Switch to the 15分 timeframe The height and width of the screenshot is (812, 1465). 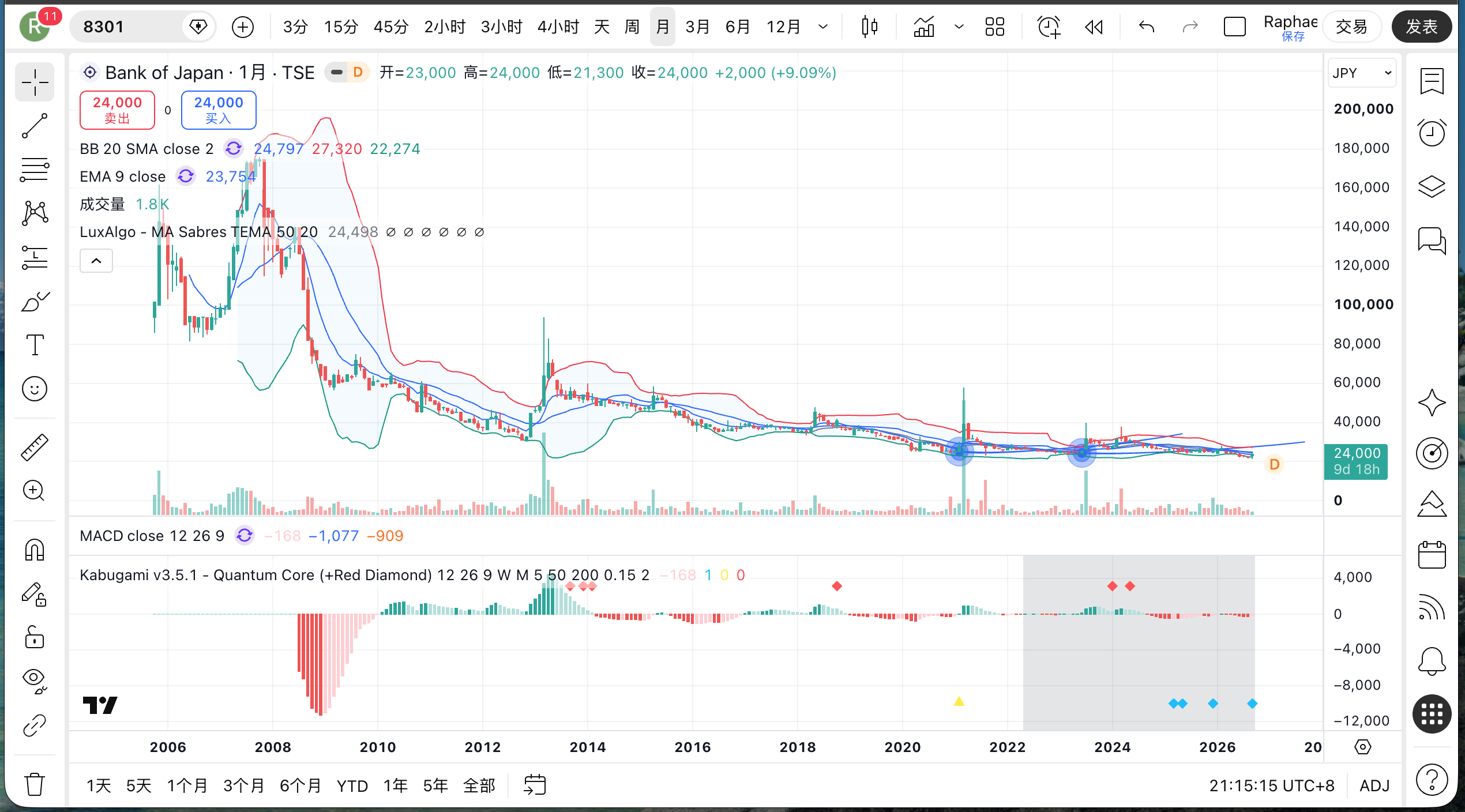(341, 27)
